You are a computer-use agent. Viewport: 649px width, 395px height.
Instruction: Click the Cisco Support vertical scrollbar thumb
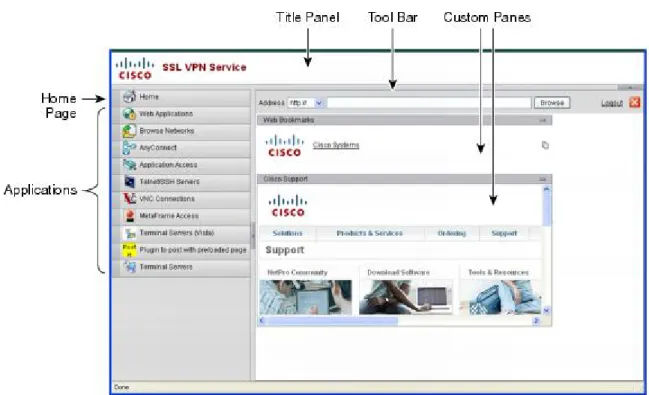pos(546,209)
